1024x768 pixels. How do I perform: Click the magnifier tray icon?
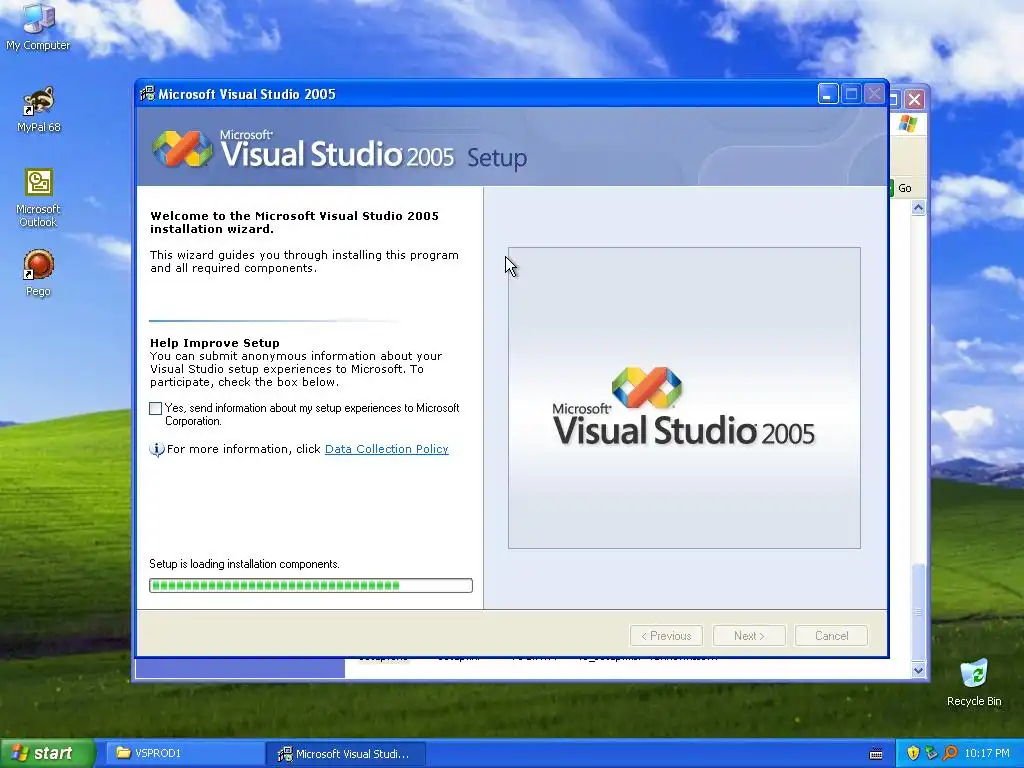coord(950,753)
